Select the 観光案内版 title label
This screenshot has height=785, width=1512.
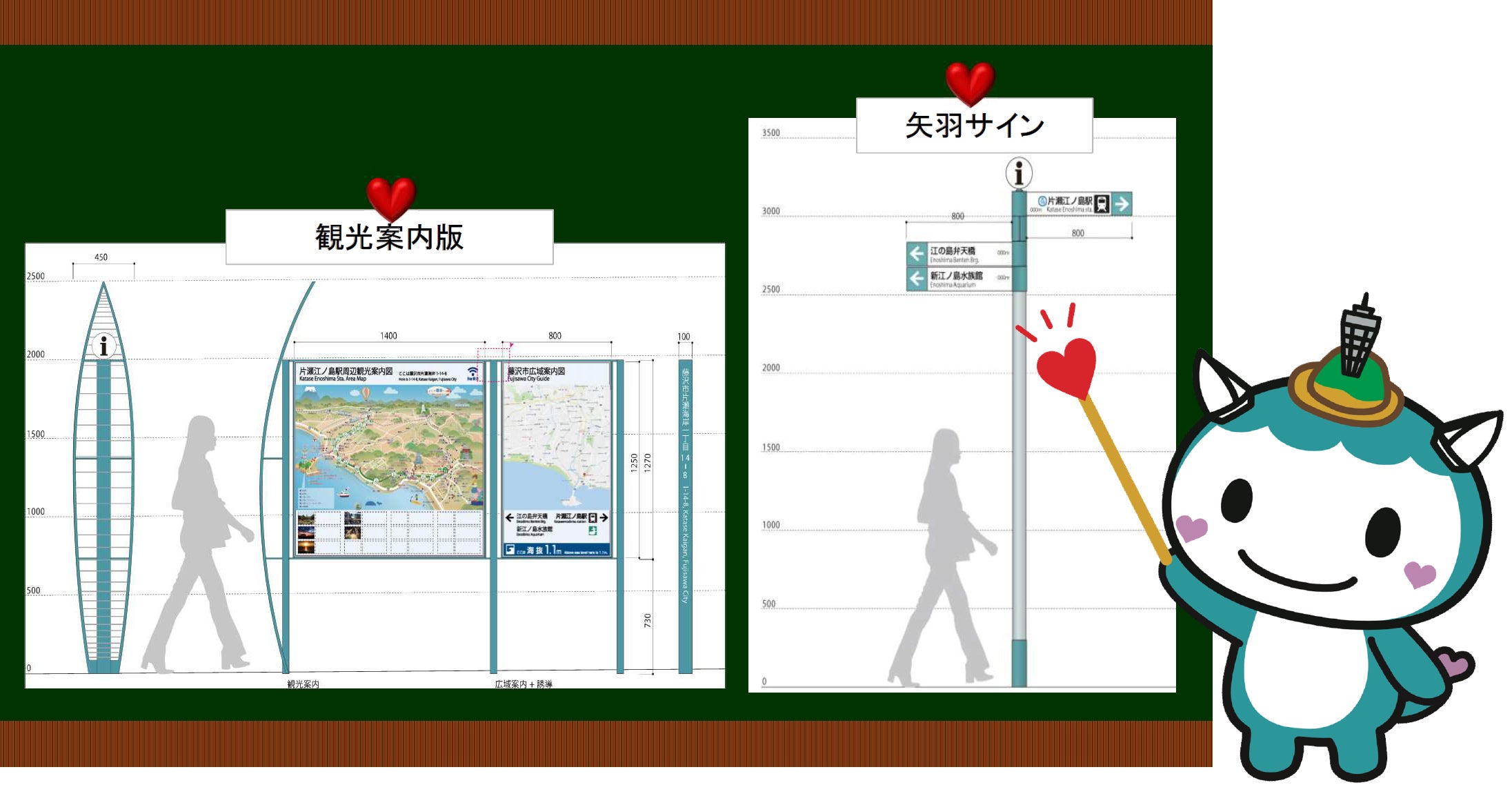point(389,237)
